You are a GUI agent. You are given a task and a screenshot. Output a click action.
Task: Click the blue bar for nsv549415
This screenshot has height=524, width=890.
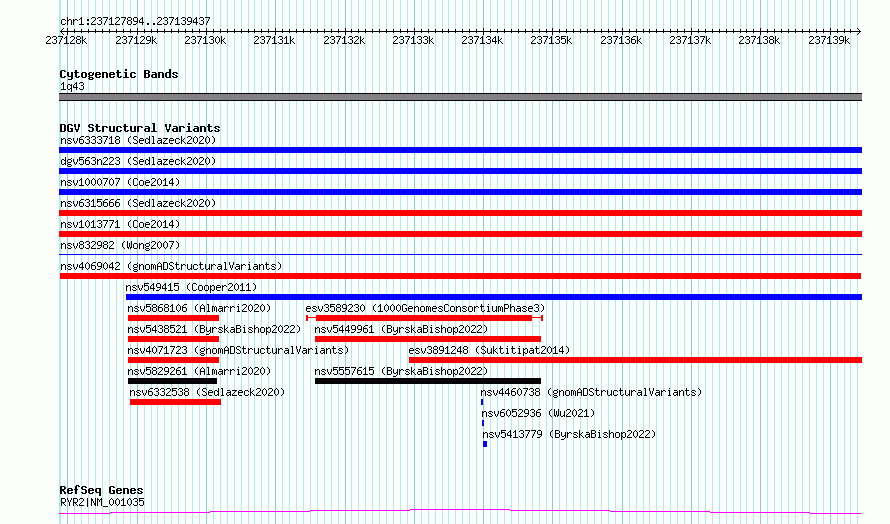(x=494, y=297)
